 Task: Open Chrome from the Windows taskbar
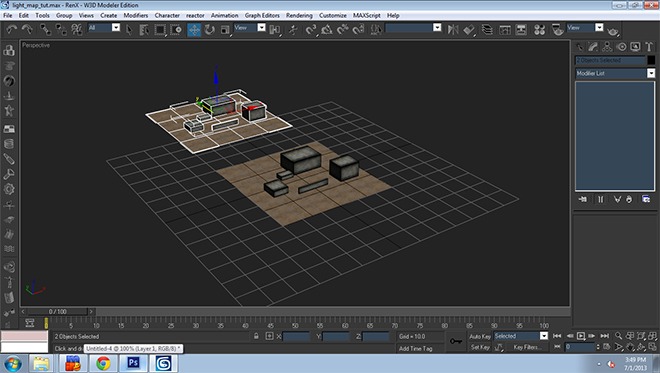(x=103, y=363)
